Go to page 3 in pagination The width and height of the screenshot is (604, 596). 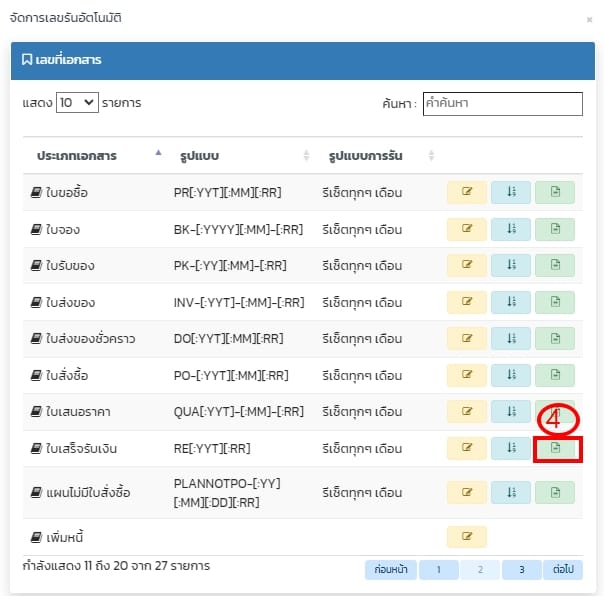click(520, 570)
